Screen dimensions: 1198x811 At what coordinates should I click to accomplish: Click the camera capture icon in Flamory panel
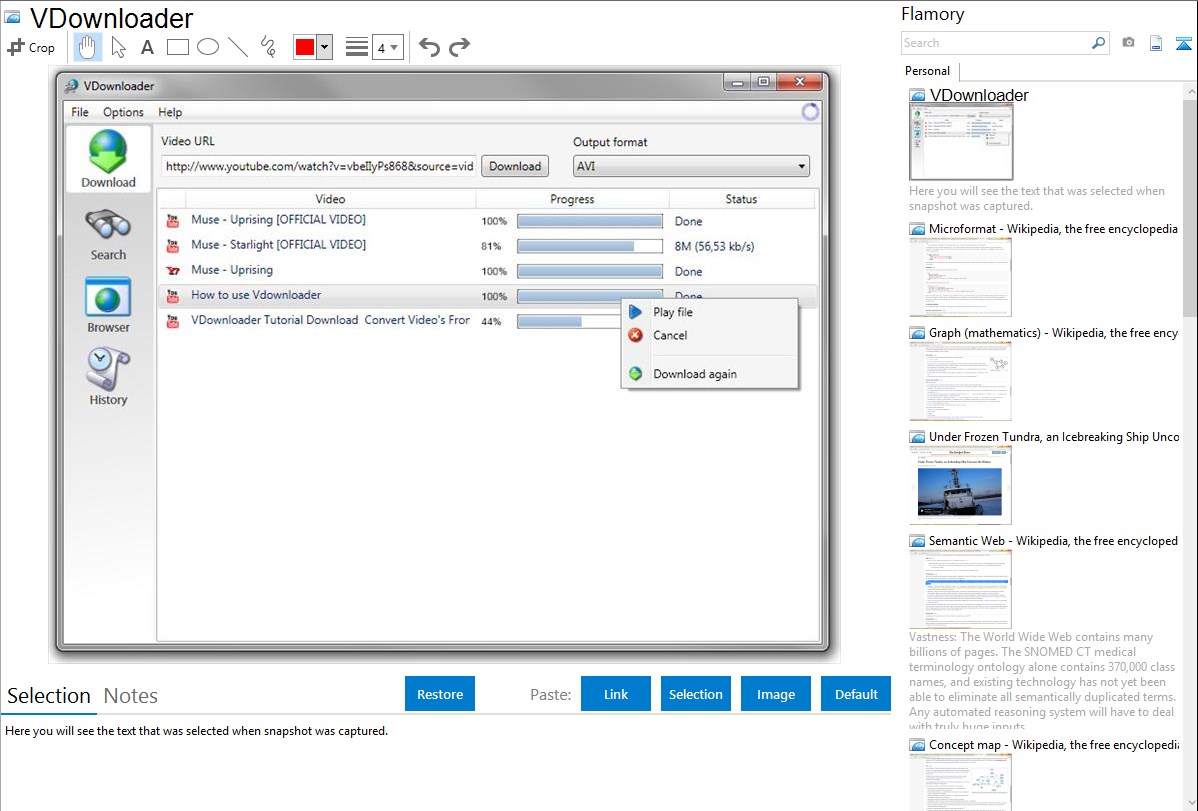[x=1128, y=43]
